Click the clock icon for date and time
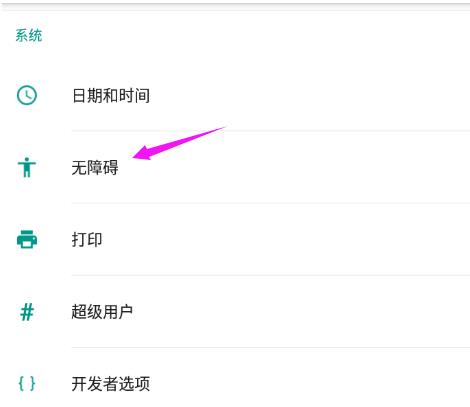The image size is (470, 407). (27, 95)
